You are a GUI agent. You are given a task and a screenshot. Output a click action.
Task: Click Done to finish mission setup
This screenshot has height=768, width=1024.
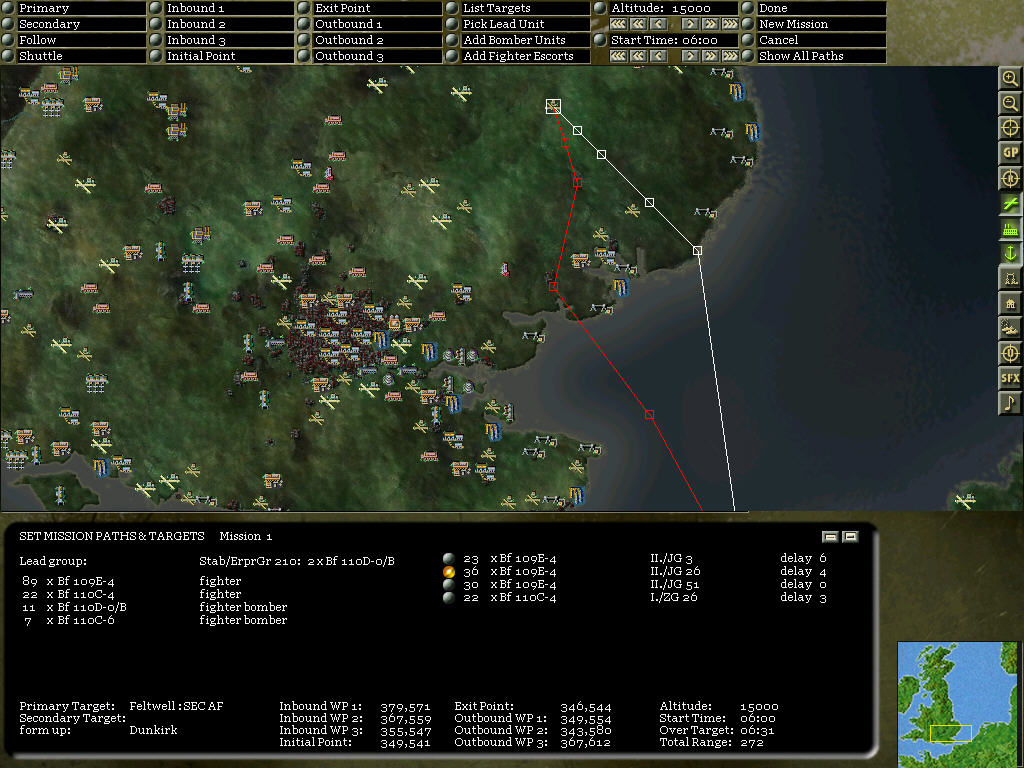[x=814, y=8]
